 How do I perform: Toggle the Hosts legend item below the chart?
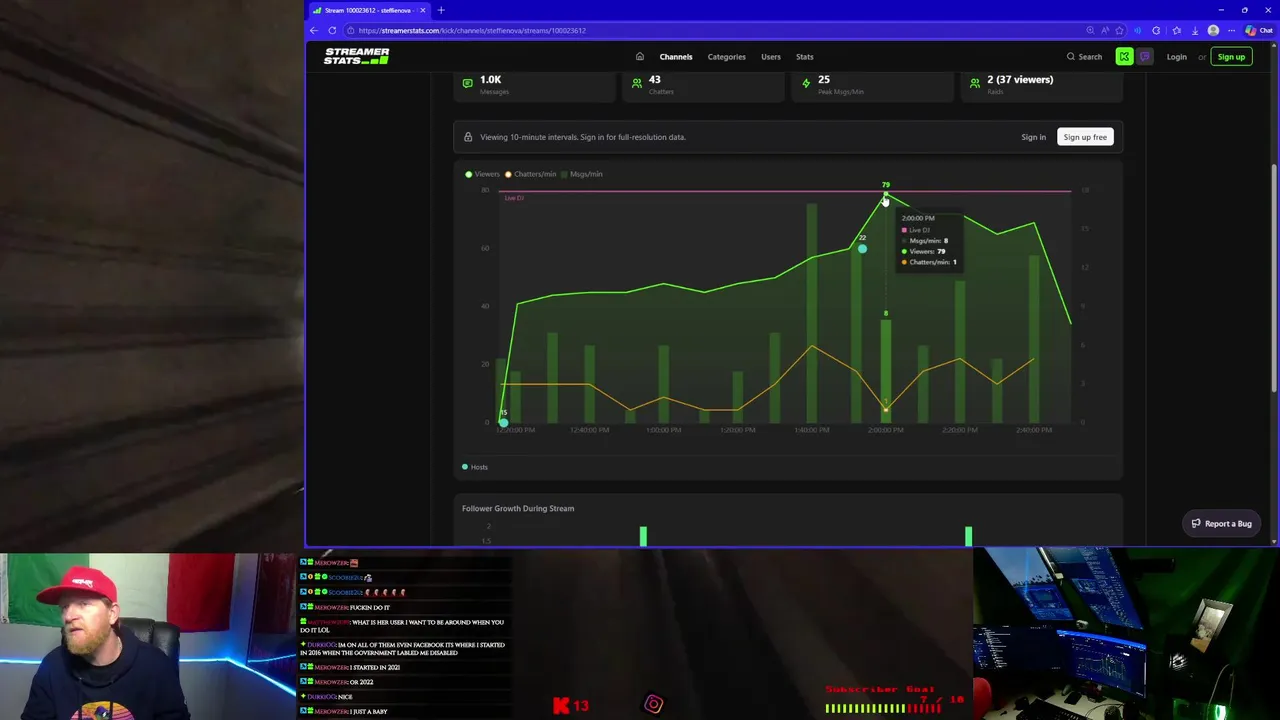475,467
